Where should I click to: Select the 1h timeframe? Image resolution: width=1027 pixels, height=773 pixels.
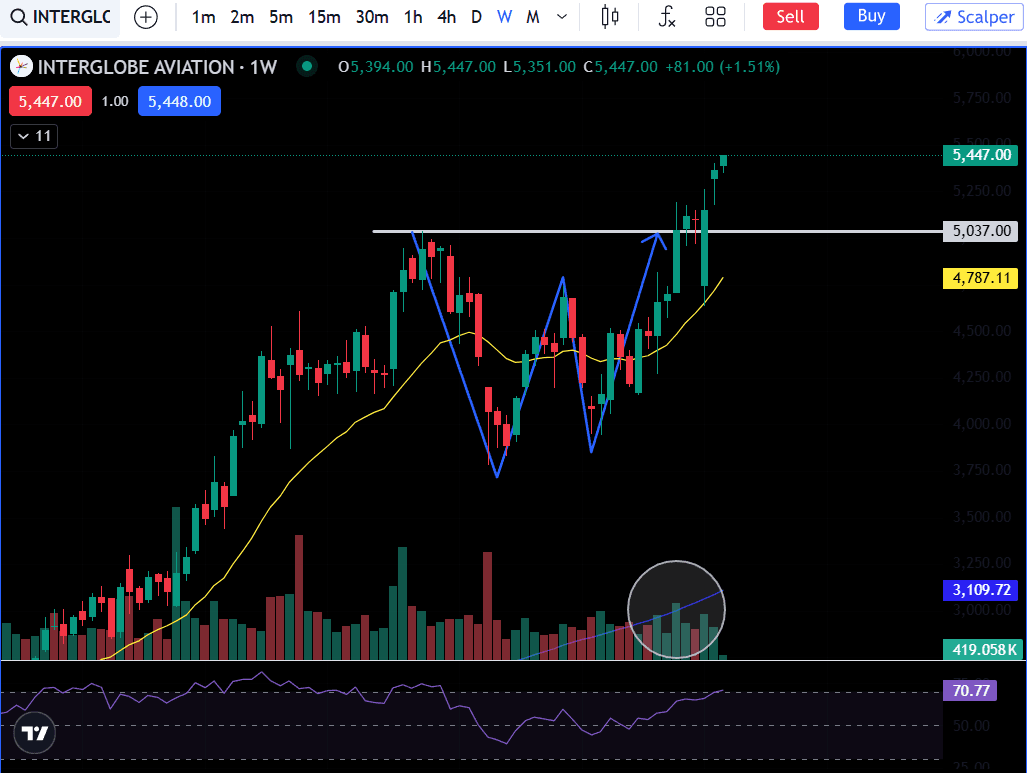413,17
